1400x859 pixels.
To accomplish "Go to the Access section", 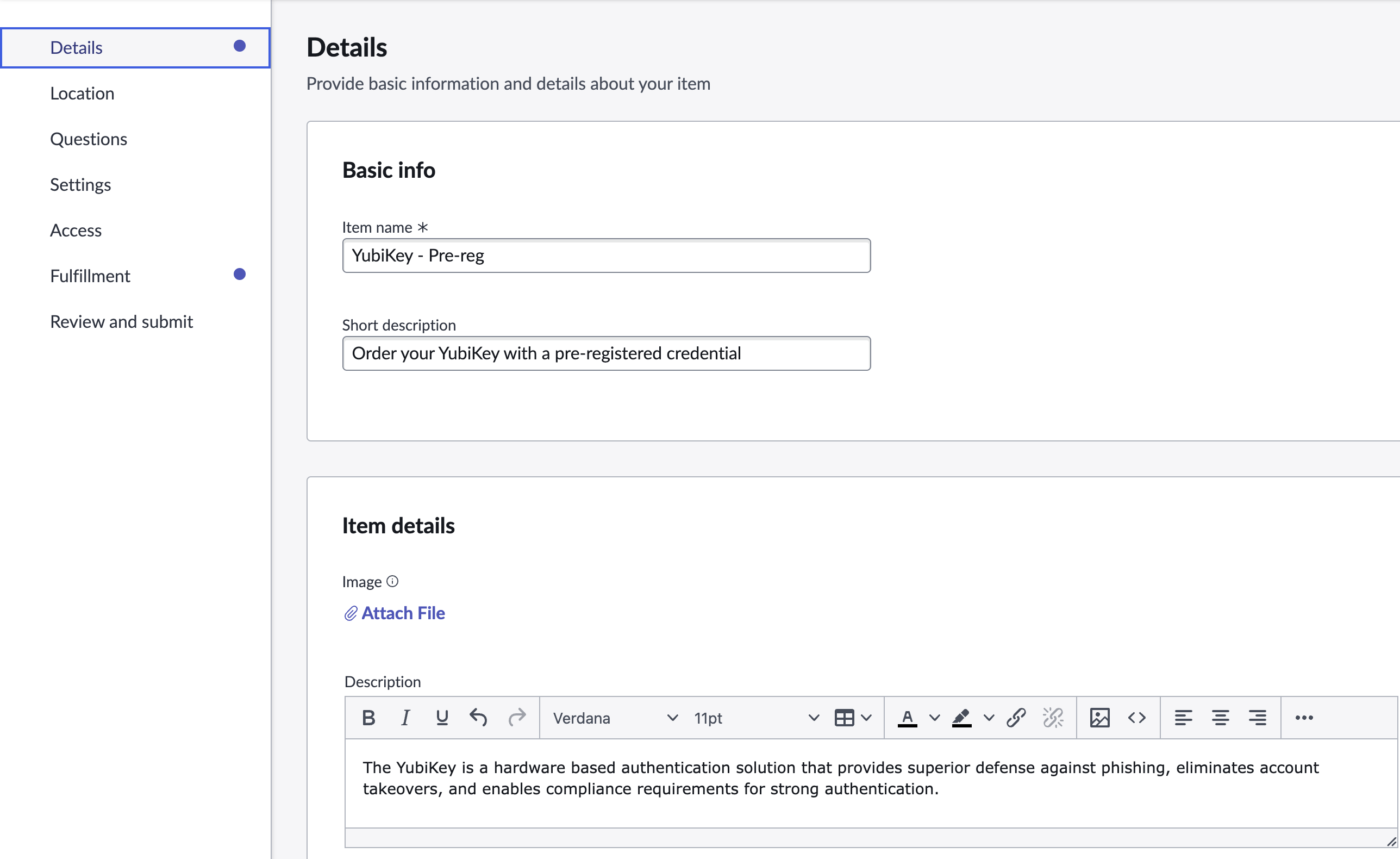I will pos(135,230).
